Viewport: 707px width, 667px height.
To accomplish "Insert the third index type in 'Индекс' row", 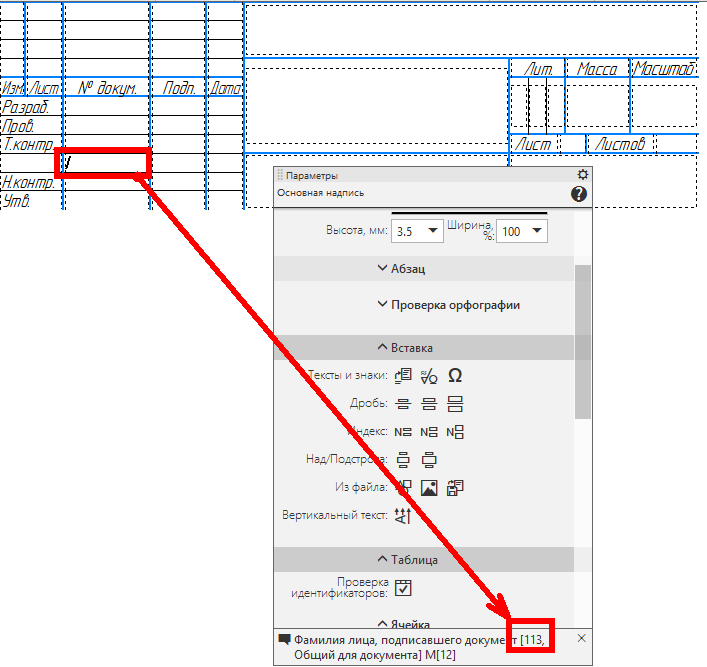I will (455, 432).
